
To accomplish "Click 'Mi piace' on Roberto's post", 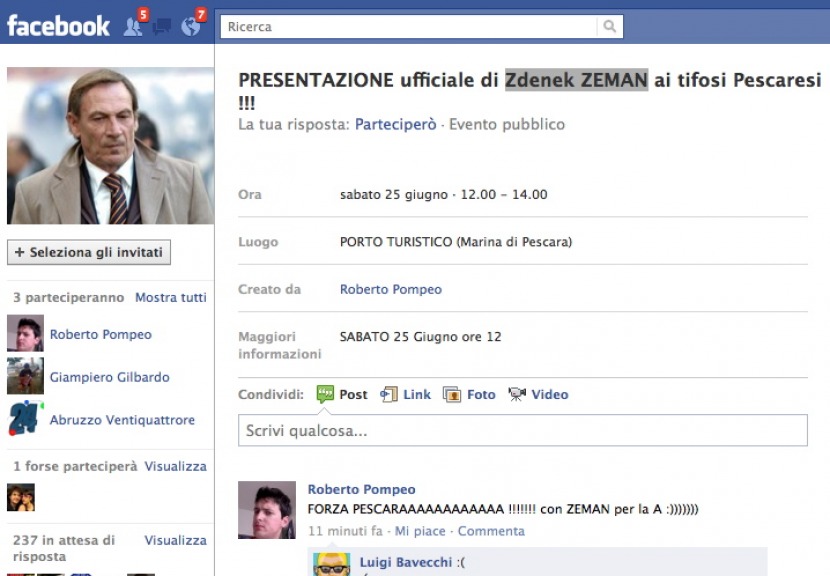I will [x=420, y=531].
